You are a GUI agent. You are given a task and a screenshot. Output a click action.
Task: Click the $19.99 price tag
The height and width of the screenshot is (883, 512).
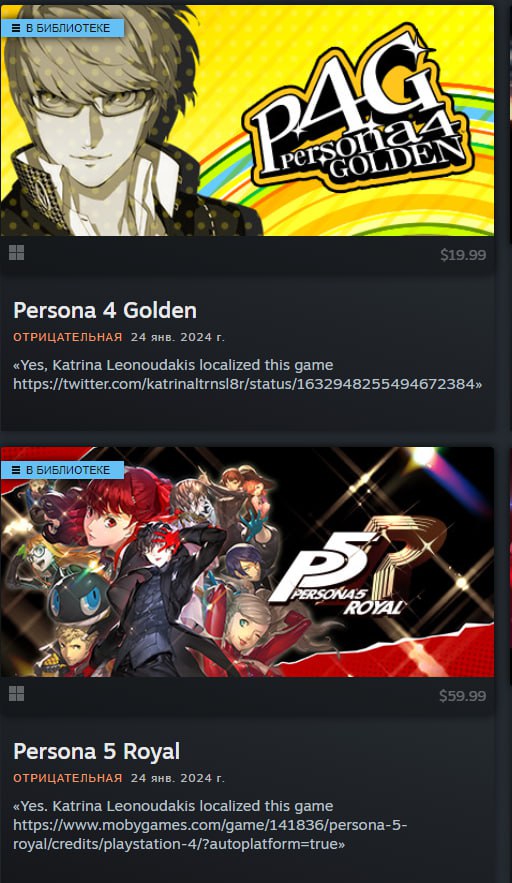[x=463, y=255]
